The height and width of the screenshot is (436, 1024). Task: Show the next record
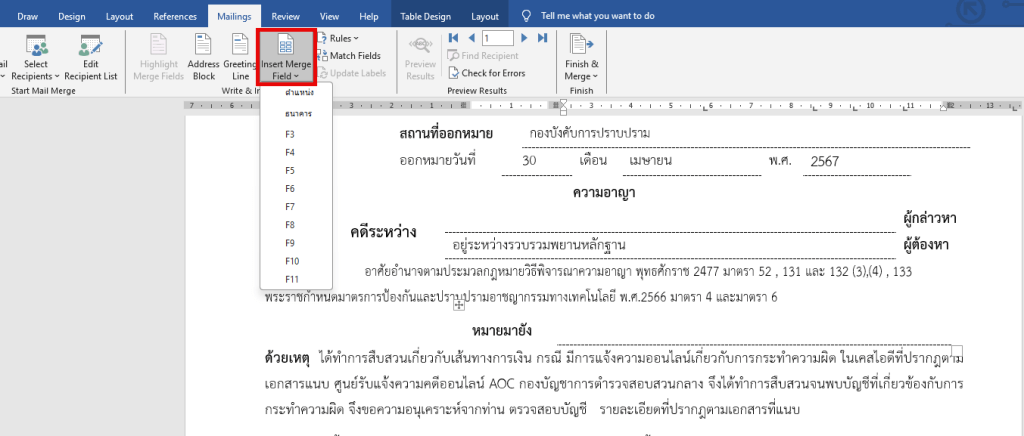[527, 38]
